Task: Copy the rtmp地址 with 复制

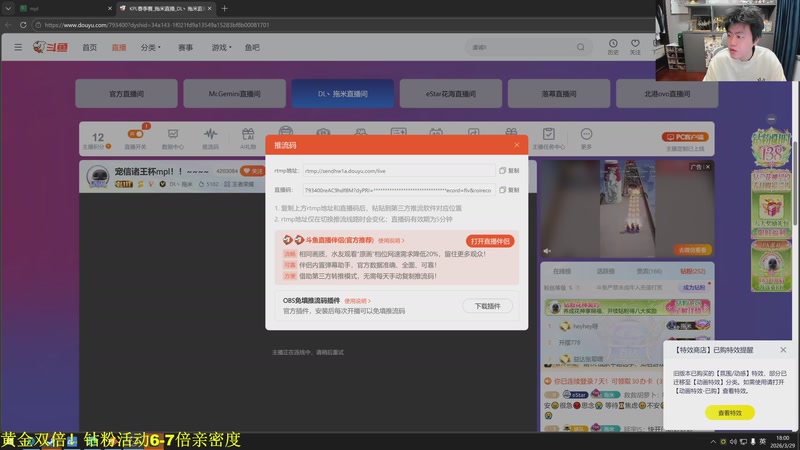Action: 509,171
